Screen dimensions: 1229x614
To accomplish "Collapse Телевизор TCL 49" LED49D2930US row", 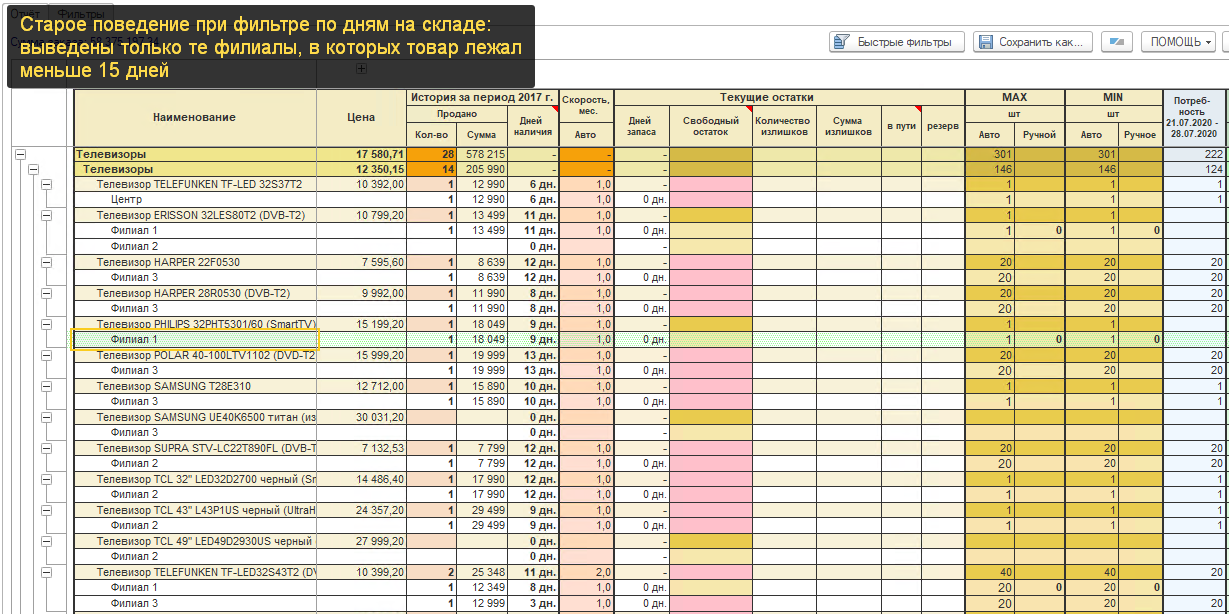I will [x=46, y=541].
